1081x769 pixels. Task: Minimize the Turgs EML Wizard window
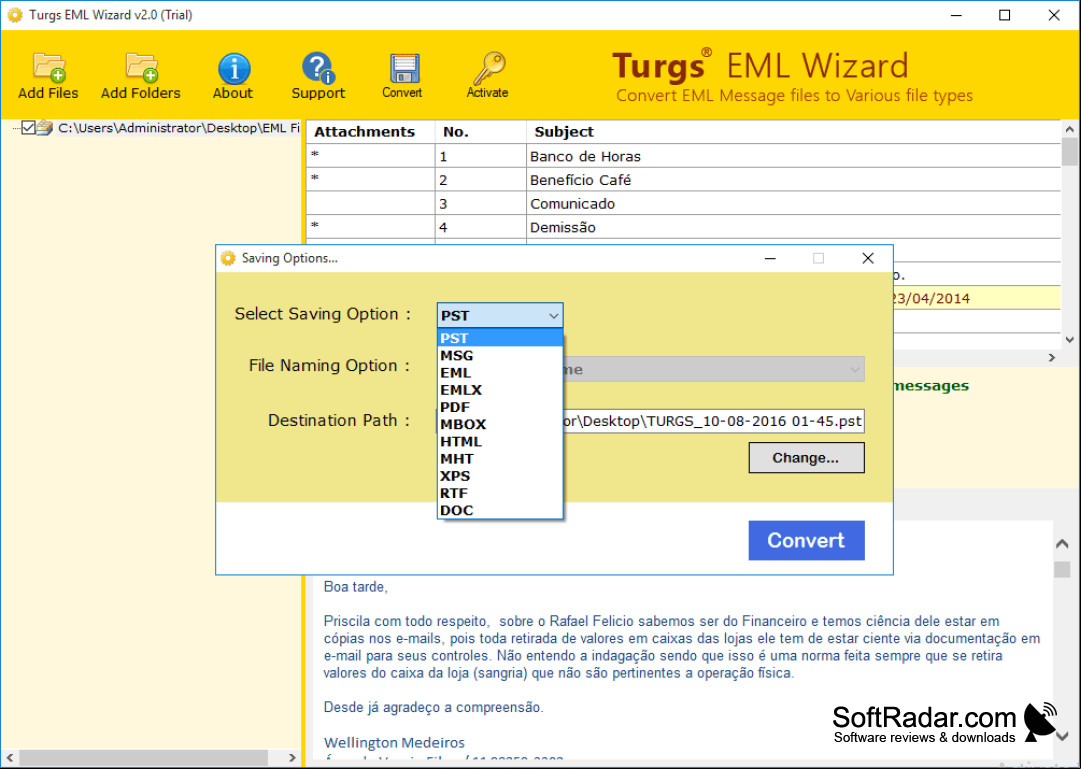[x=956, y=15]
